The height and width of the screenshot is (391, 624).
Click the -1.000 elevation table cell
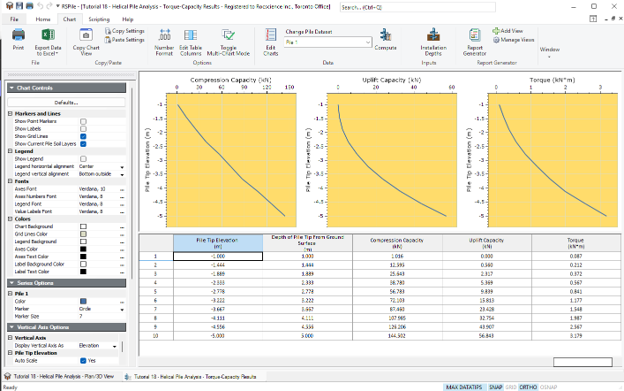click(218, 256)
